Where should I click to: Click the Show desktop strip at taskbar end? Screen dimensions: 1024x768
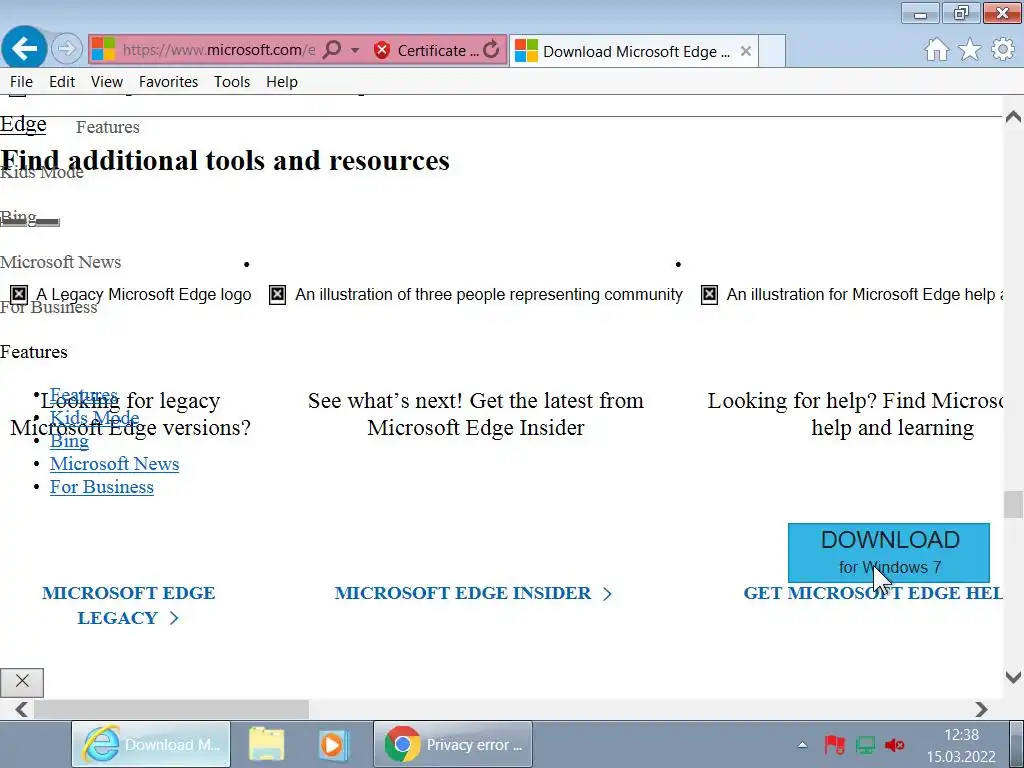1017,744
